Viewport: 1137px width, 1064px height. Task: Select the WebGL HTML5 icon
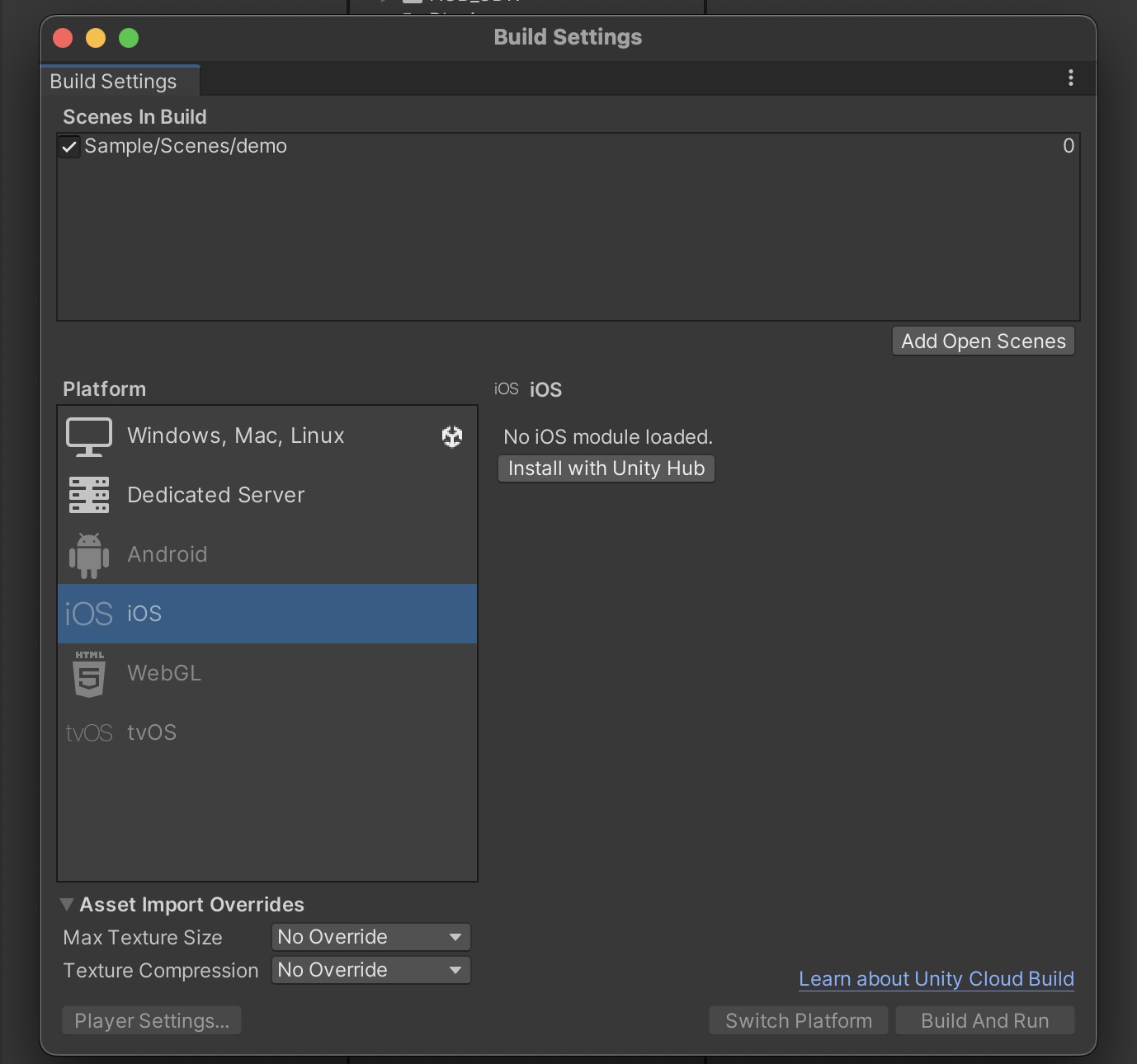88,672
